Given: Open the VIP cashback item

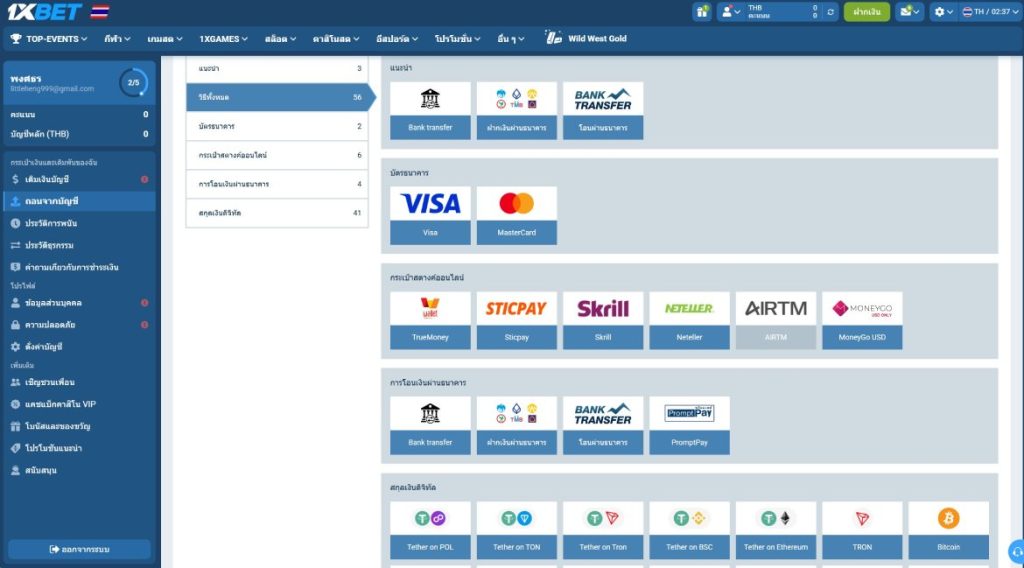Looking at the screenshot, I should pos(79,404).
